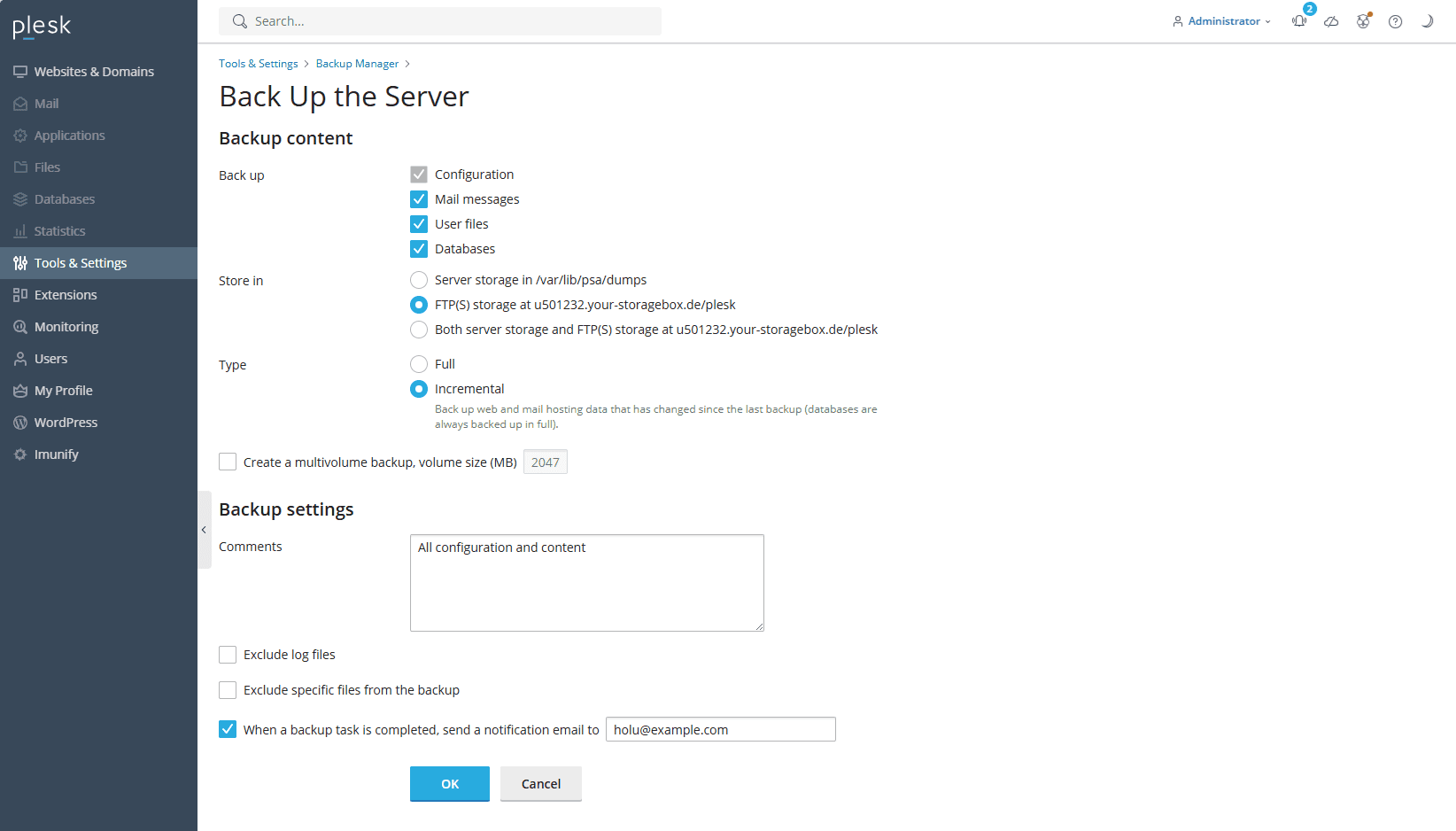This screenshot has width=1456, height=831.
Task: Open the help question mark icon
Action: [1395, 21]
